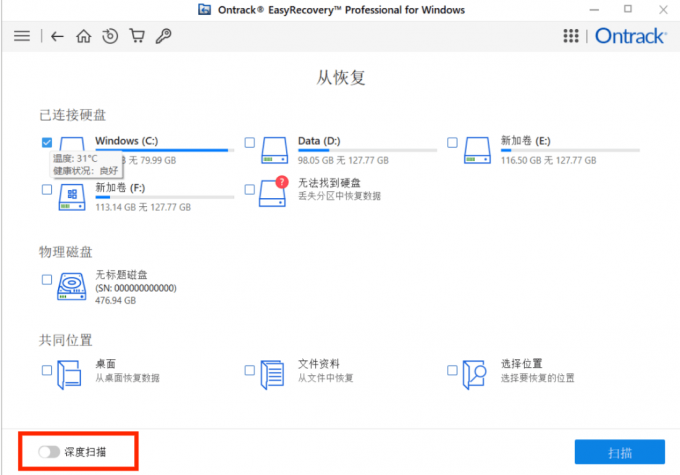Select the Windows (C:) label
The image size is (680, 475).
(127, 141)
